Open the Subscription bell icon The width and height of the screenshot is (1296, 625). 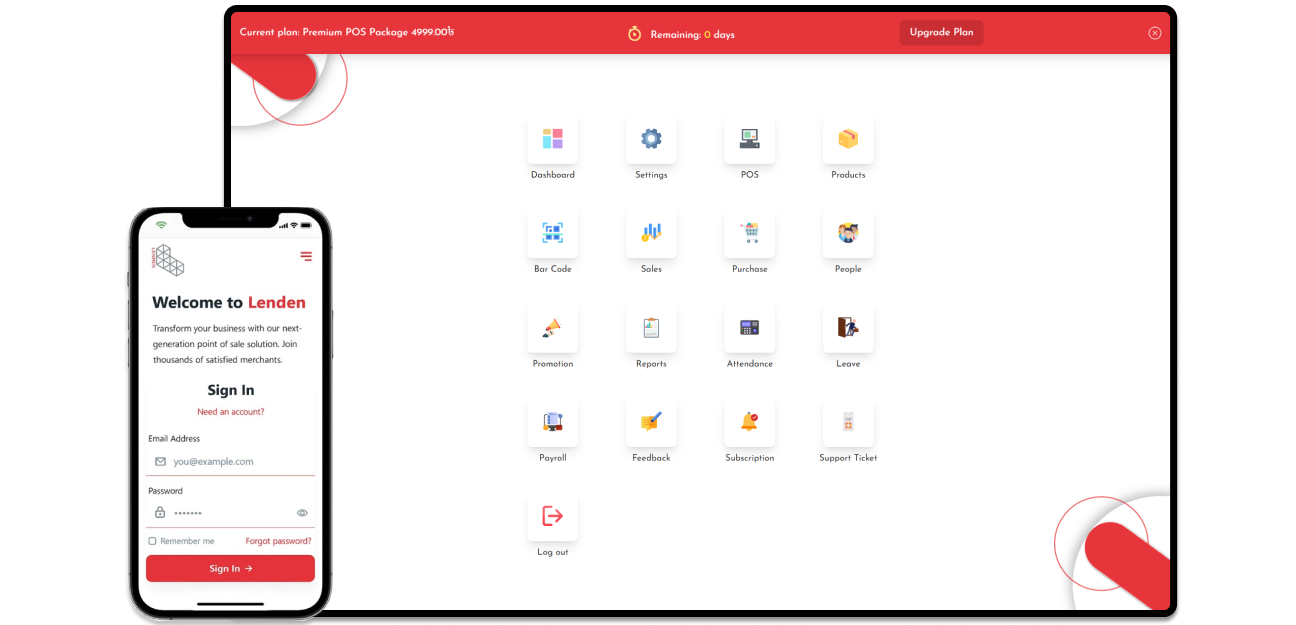point(749,422)
